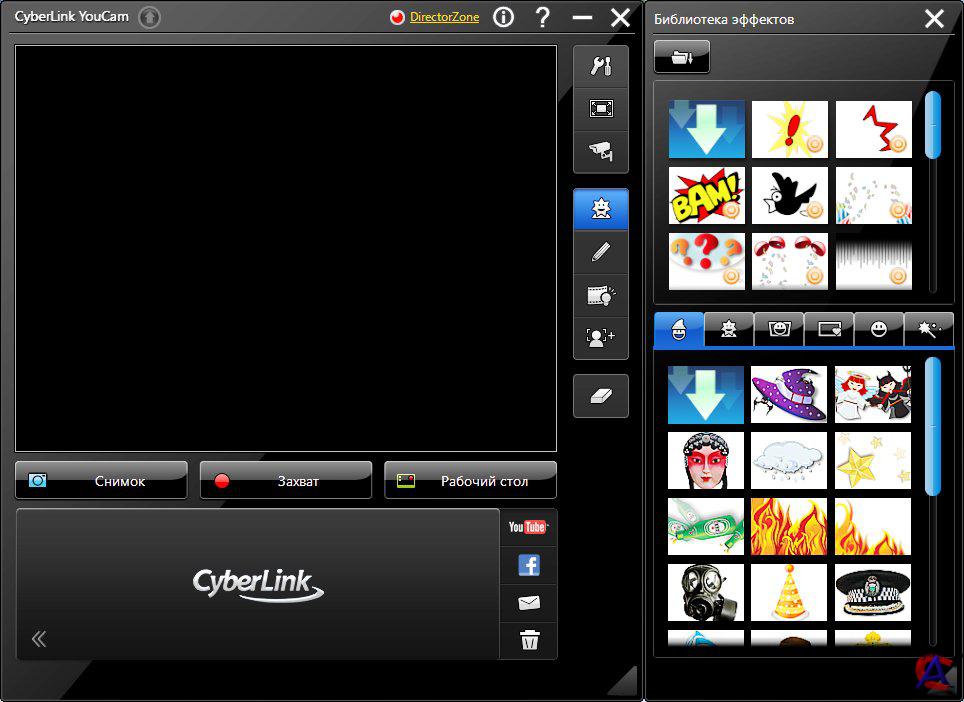This screenshot has width=964, height=702.
Task: Toggle the effects library star-face button
Action: (x=601, y=210)
